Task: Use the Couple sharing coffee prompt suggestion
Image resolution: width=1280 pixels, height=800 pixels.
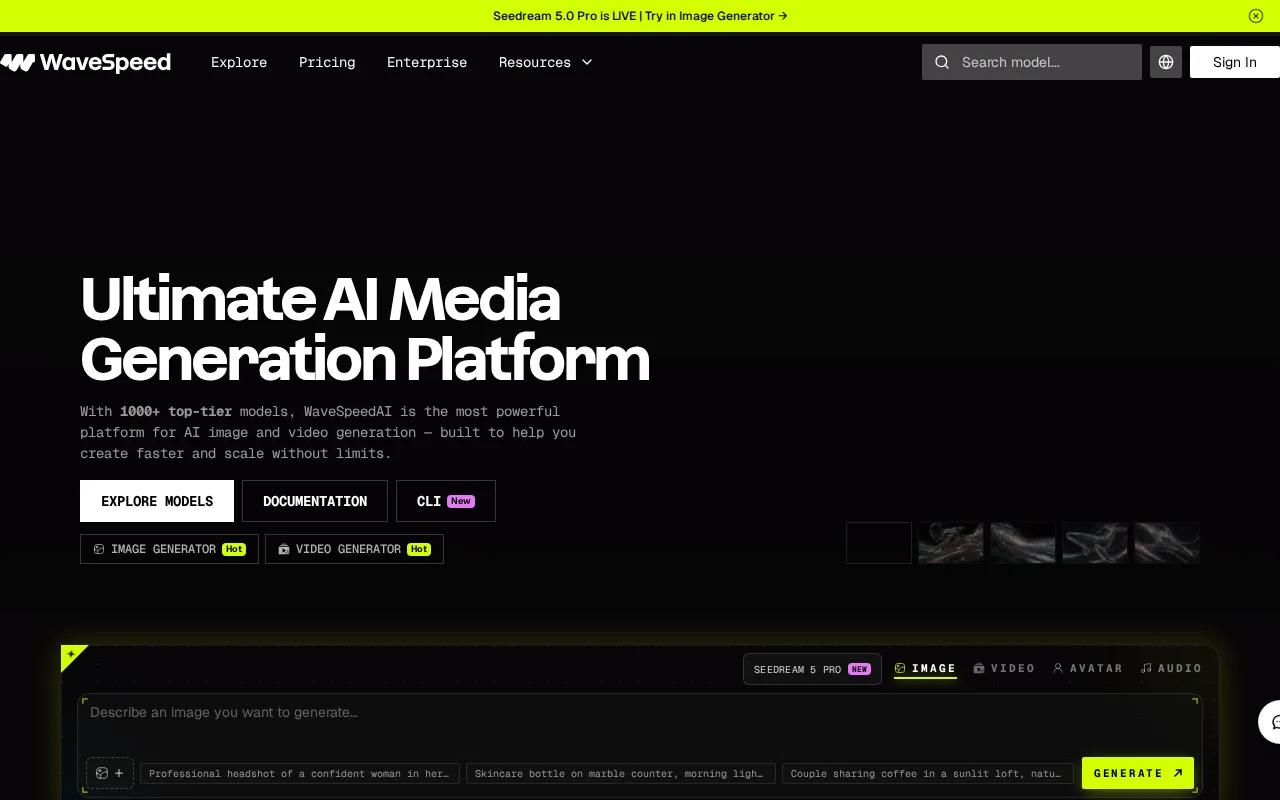Action: click(x=928, y=773)
